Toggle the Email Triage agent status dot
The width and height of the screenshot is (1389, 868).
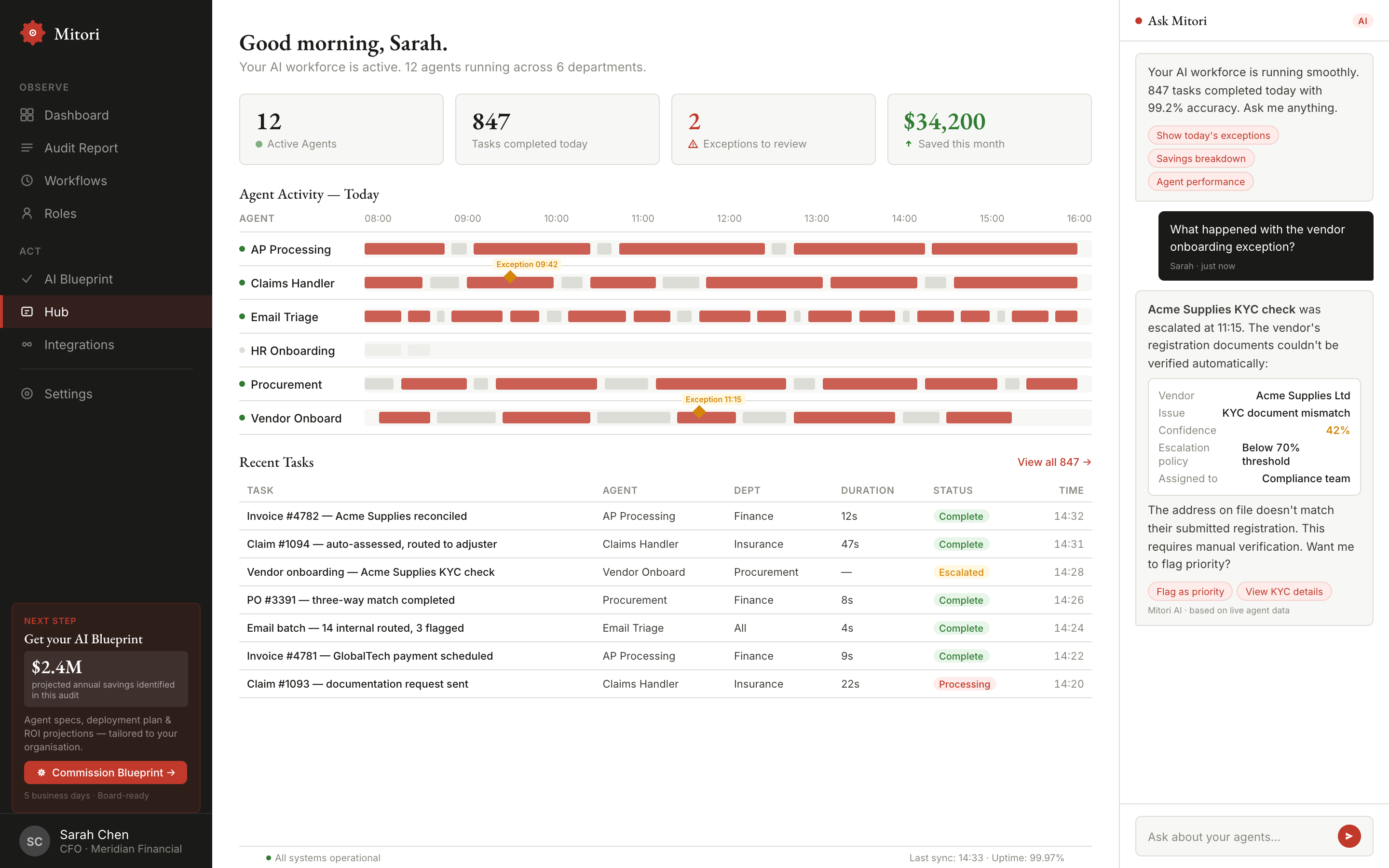242,316
